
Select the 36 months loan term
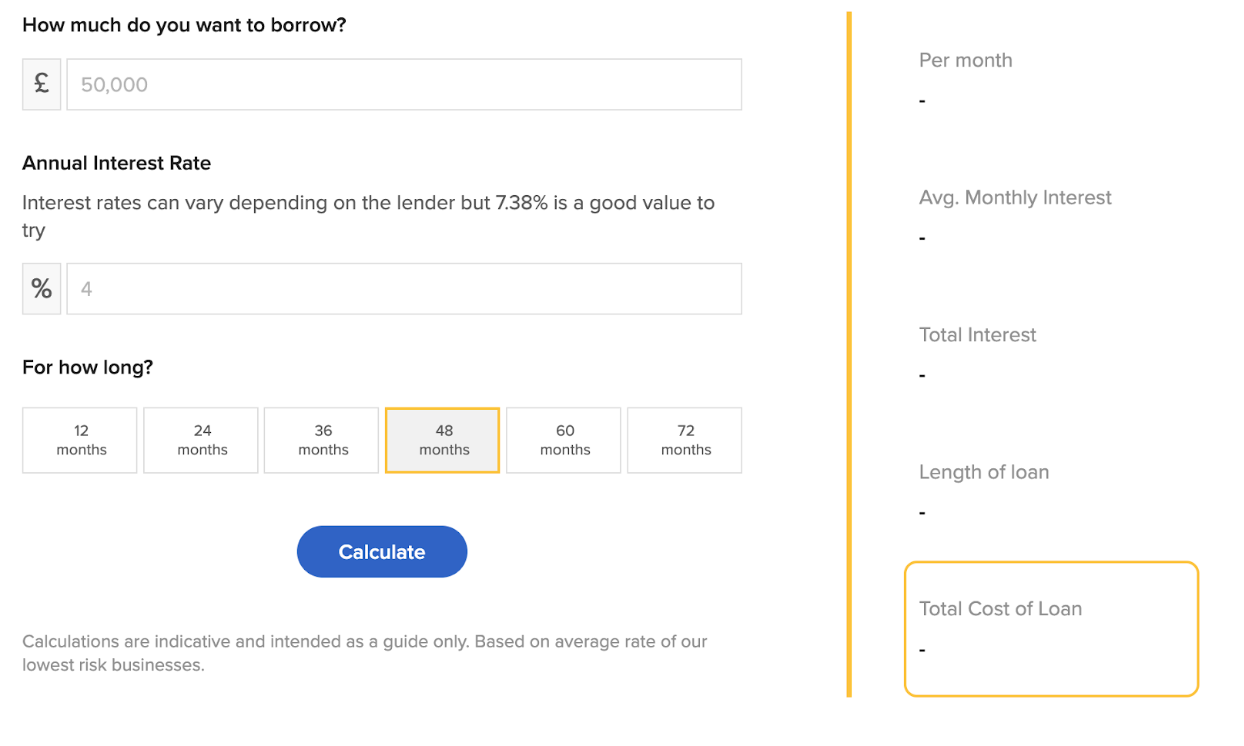(x=321, y=440)
